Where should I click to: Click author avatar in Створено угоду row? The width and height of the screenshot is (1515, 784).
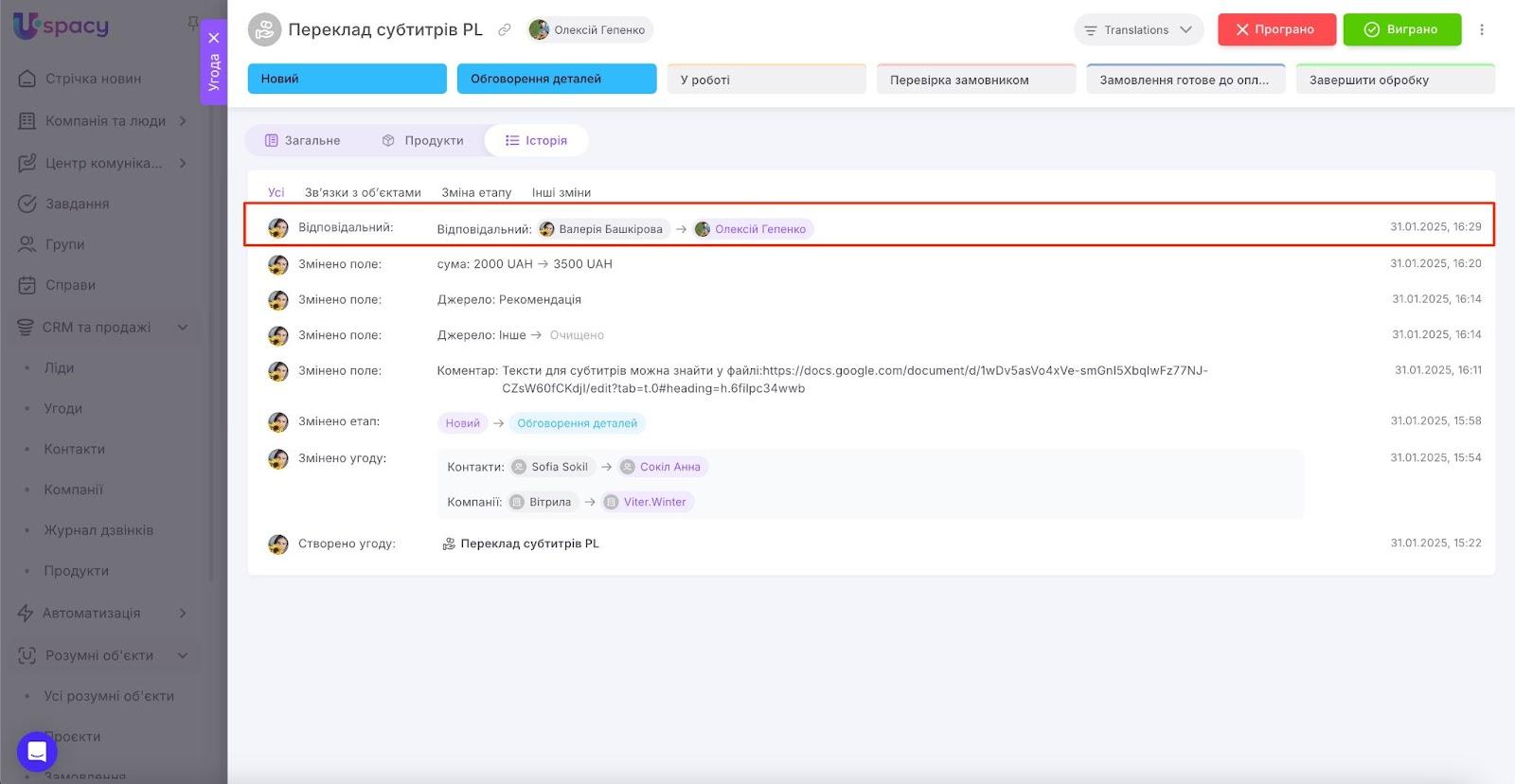click(277, 544)
